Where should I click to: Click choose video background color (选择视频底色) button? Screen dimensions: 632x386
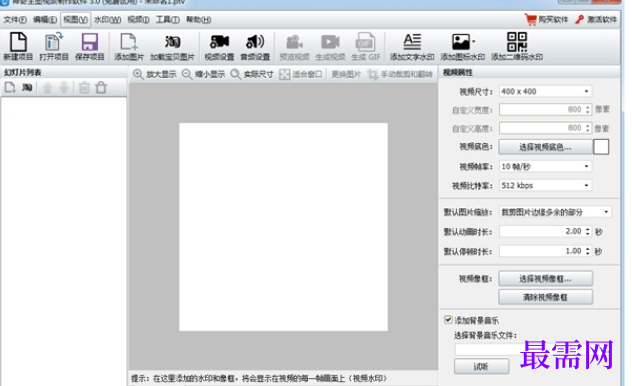click(545, 147)
